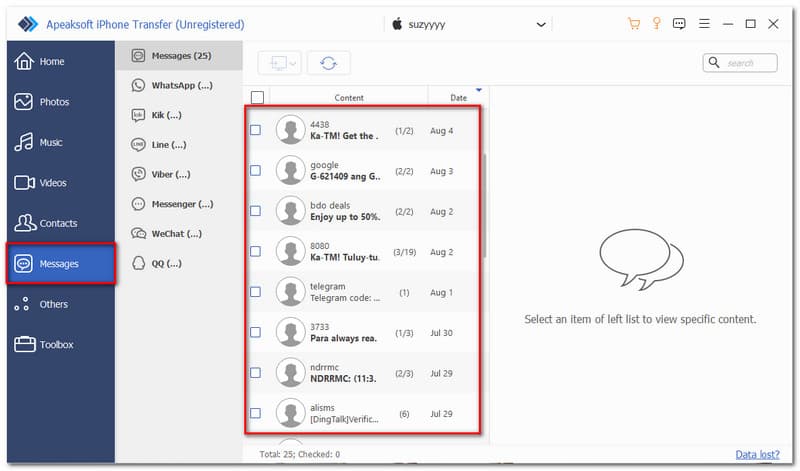The height and width of the screenshot is (471, 800).
Task: Check the box for the bdo deals message
Action: point(255,211)
